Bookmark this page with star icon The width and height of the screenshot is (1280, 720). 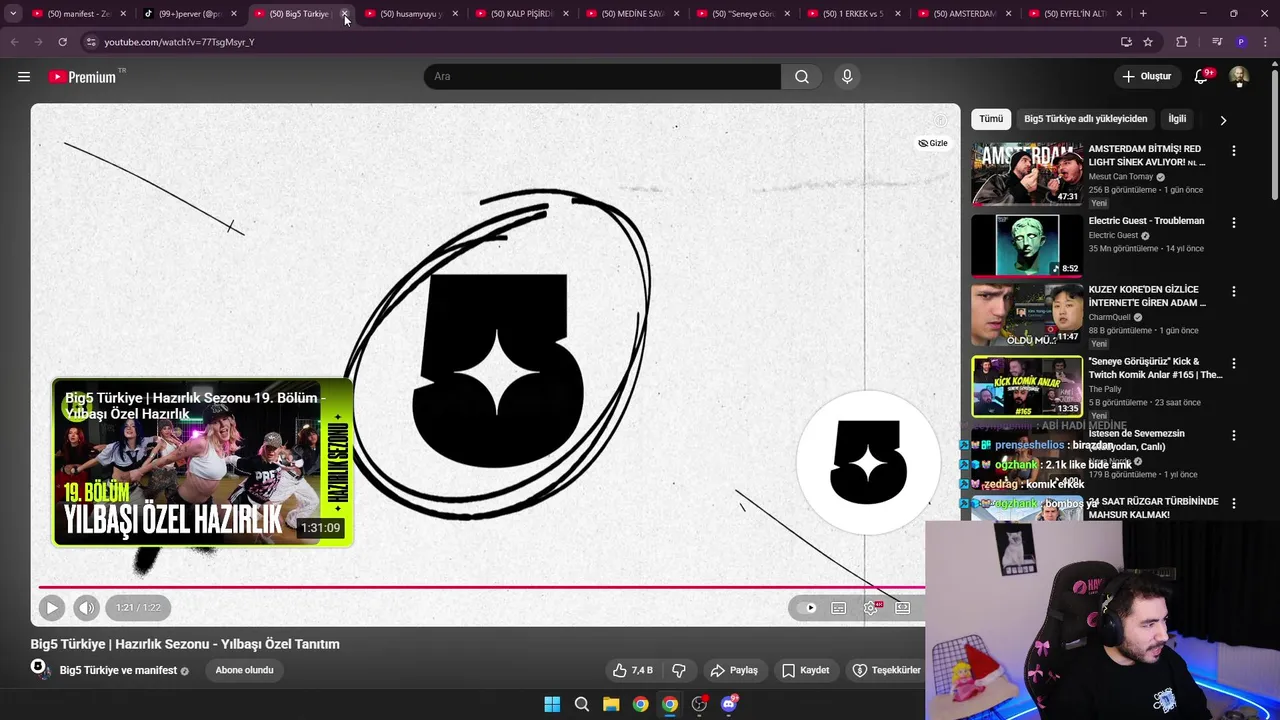[x=1148, y=42]
